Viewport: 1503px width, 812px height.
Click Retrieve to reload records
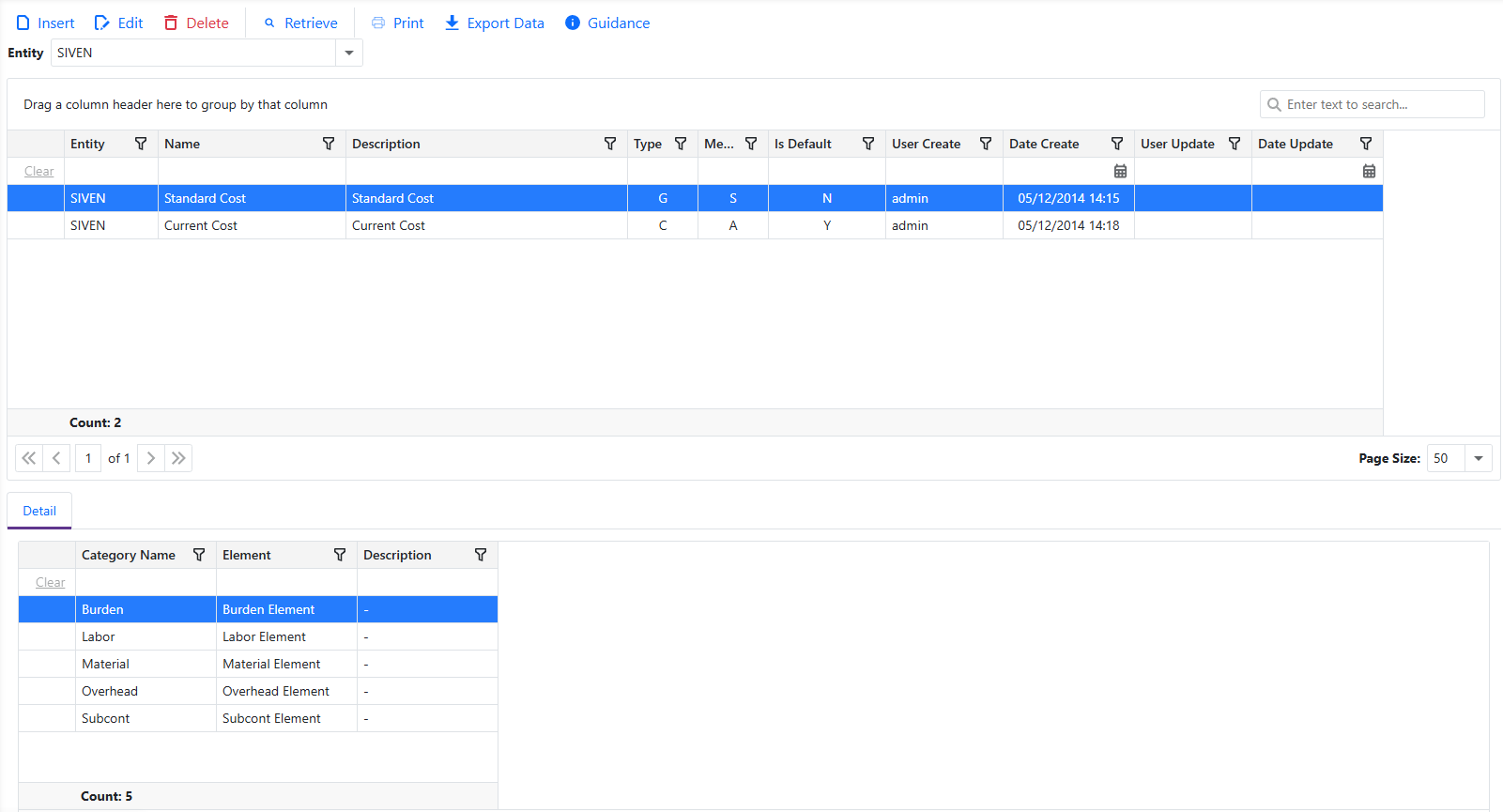[300, 23]
